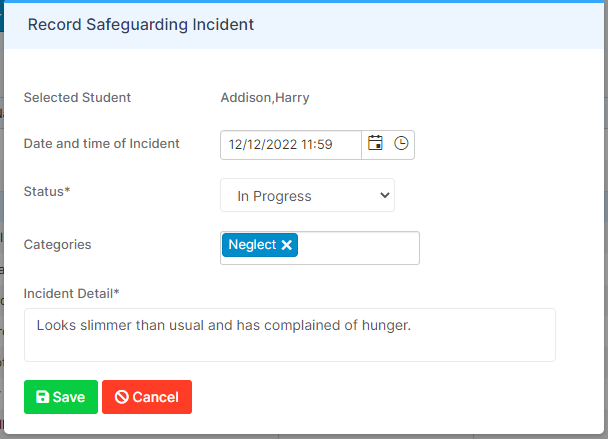The height and width of the screenshot is (439, 608).
Task: Select the In Progress status text
Action: (274, 196)
